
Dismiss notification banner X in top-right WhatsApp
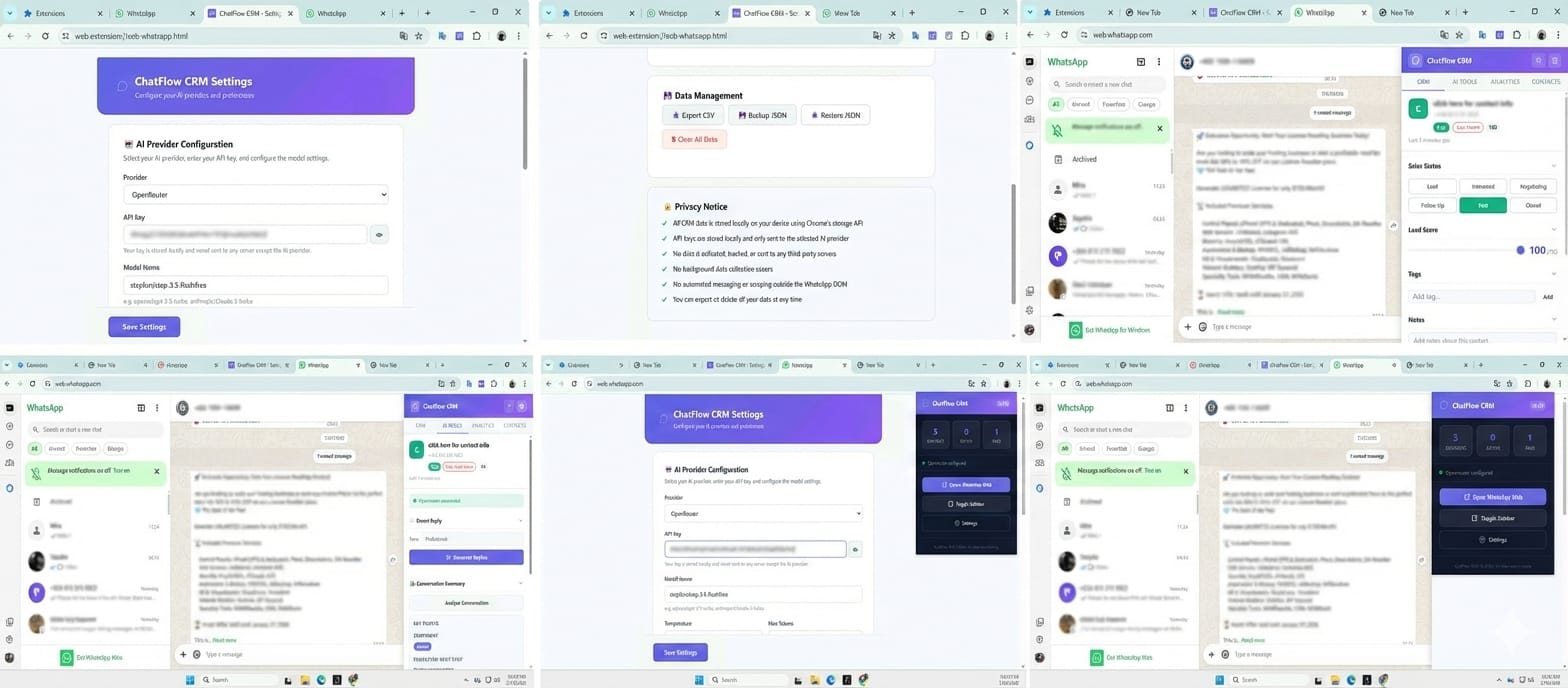tap(1160, 128)
